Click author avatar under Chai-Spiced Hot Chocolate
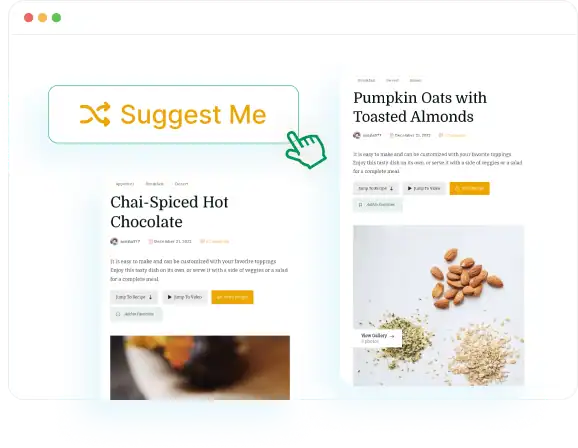The width and height of the screenshot is (578, 448). pos(114,242)
